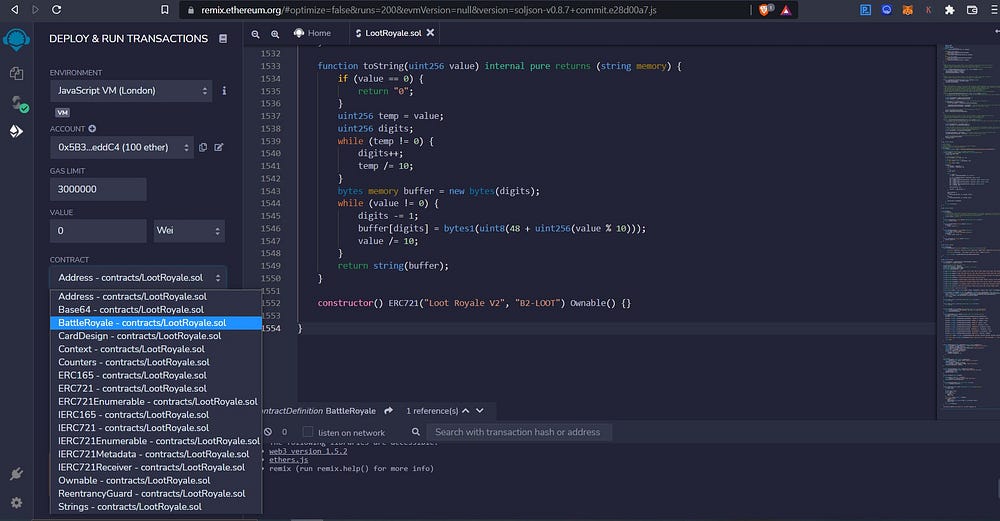Select Ownable contract option
Screen dimensions: 1000x521
(x=156, y=480)
